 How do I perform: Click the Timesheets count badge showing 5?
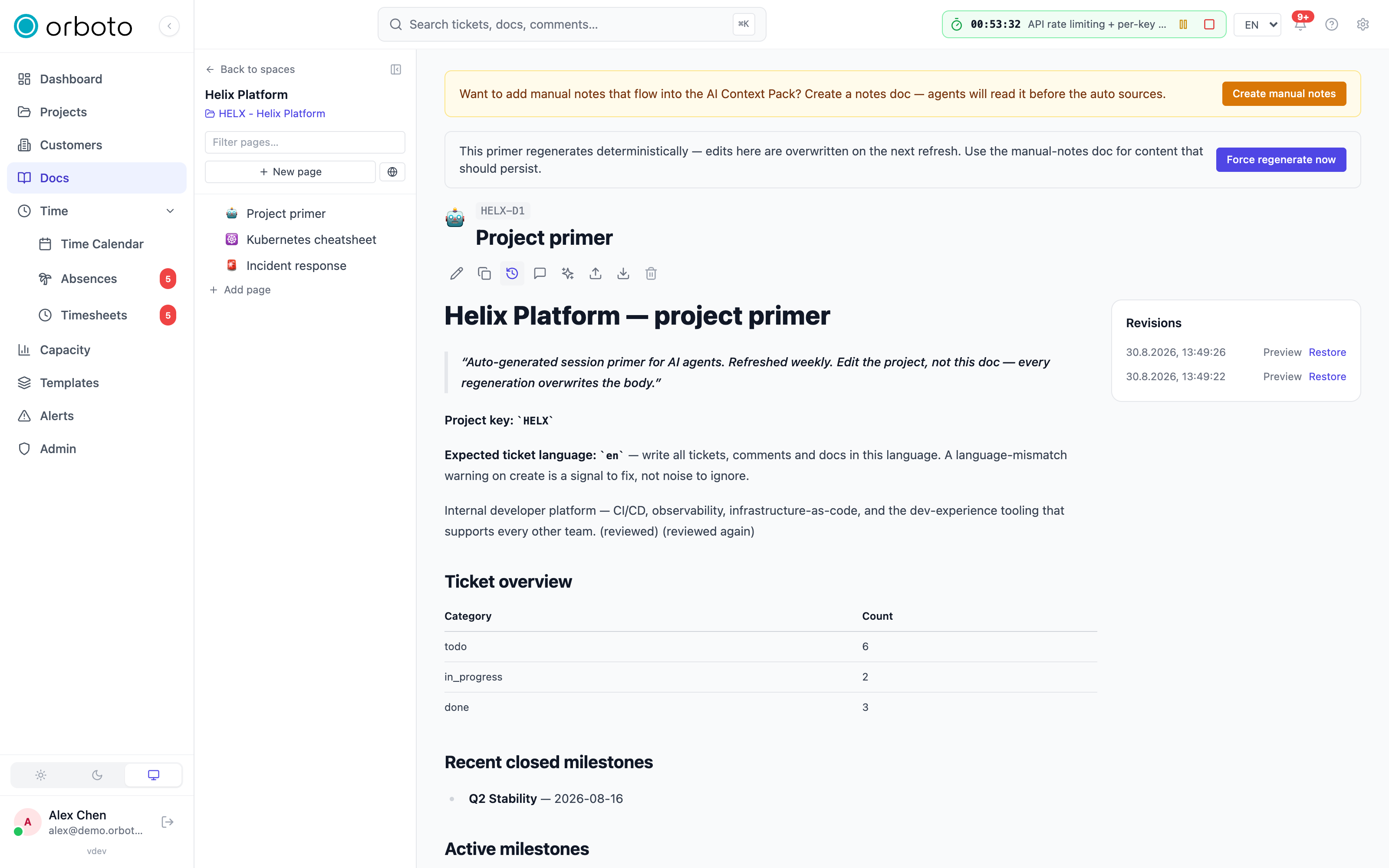pos(168,315)
